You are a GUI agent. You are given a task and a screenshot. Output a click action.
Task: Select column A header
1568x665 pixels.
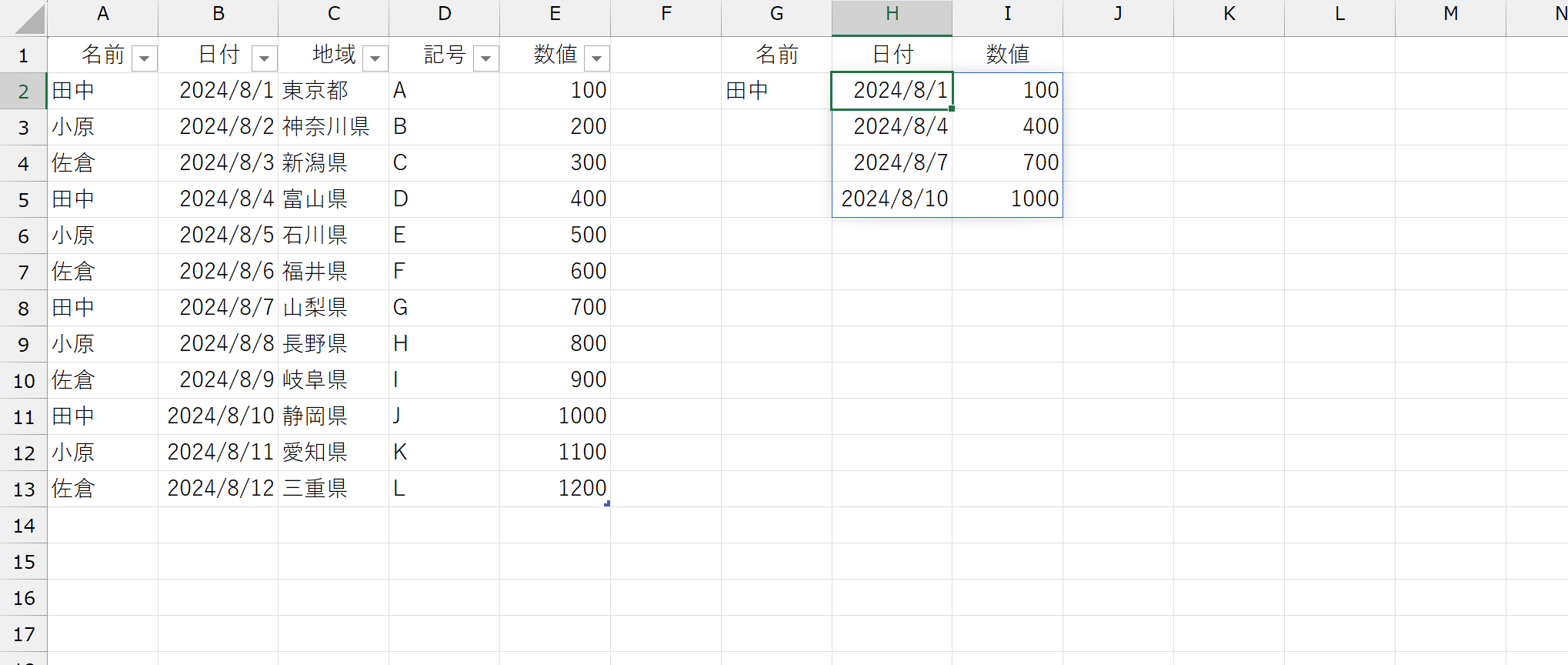(x=102, y=15)
